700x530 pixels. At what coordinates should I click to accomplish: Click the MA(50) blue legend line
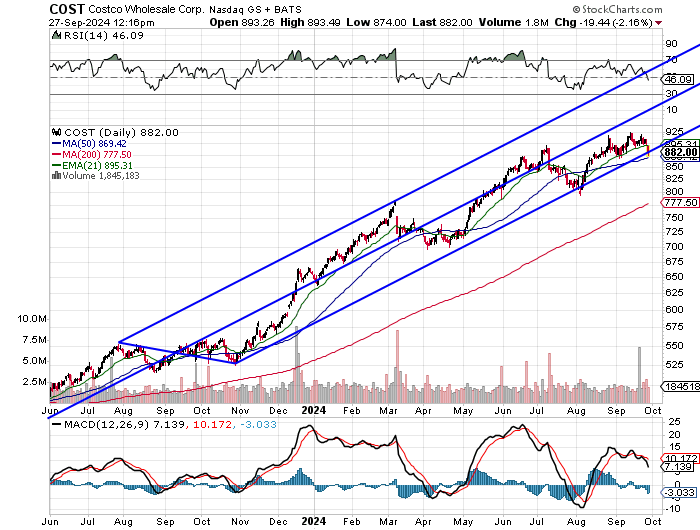click(56, 143)
